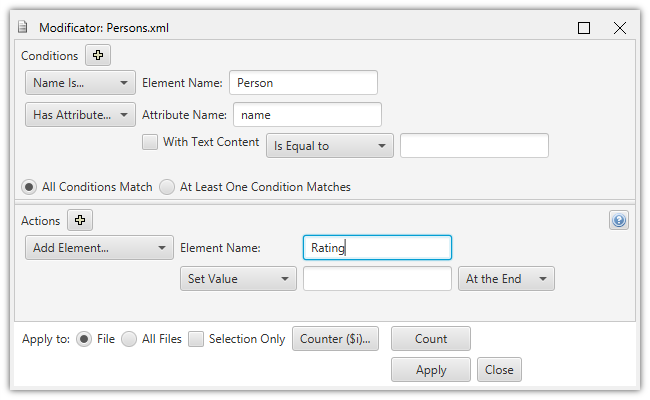Insert counter via Counter ($i)... button
Screen dimensions: 650x400
pos(336,339)
